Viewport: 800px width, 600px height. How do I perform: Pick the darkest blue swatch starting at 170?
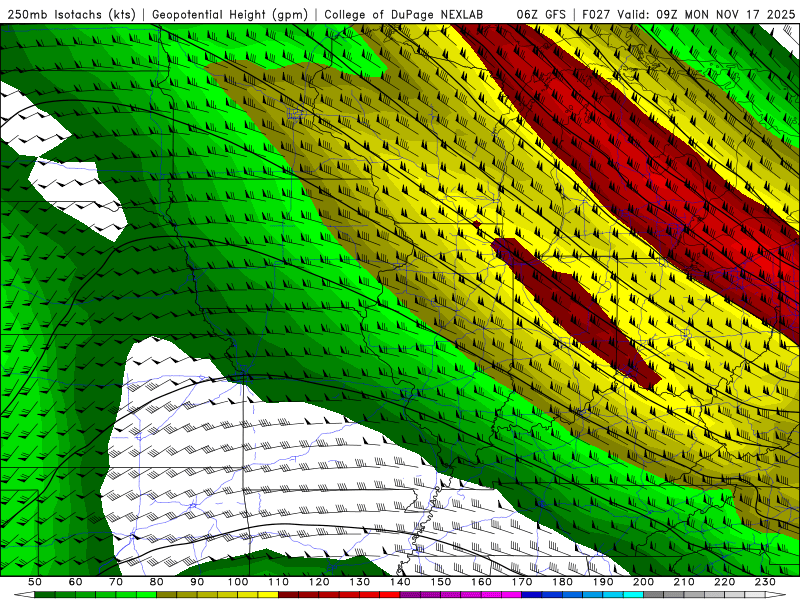pos(532,595)
